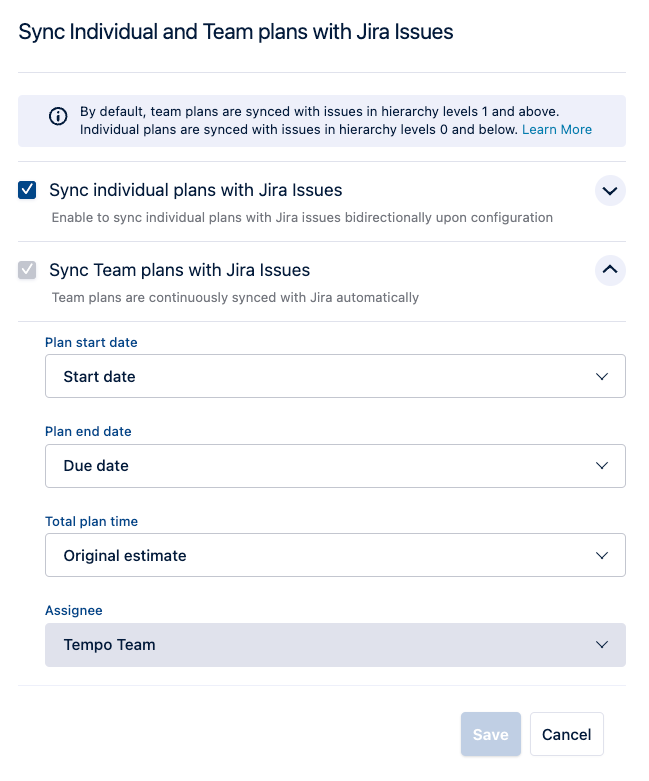This screenshot has height=781, width=649.
Task: Follow the Learn More link
Action: (x=557, y=130)
